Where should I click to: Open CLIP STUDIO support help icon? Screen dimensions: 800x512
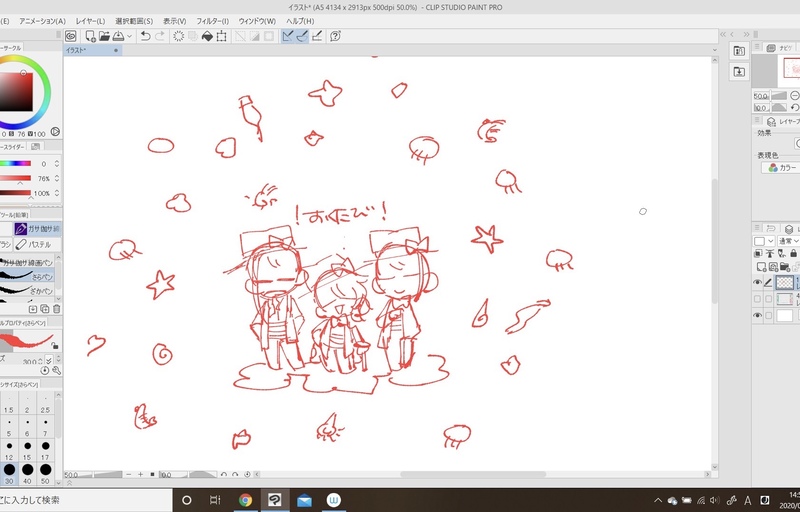pyautogui.click(x=335, y=36)
